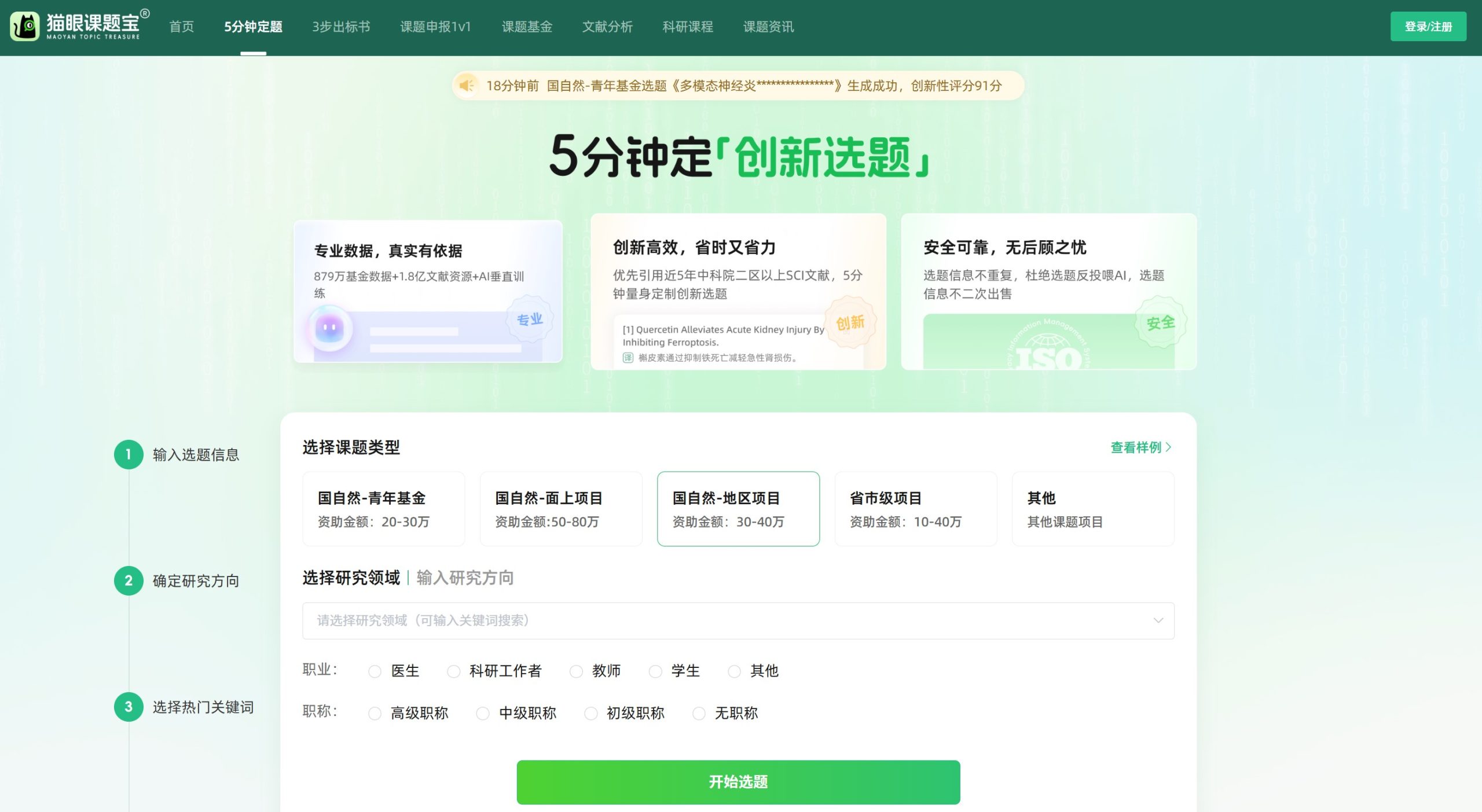Expand the 查看样例 chevron

(1170, 447)
